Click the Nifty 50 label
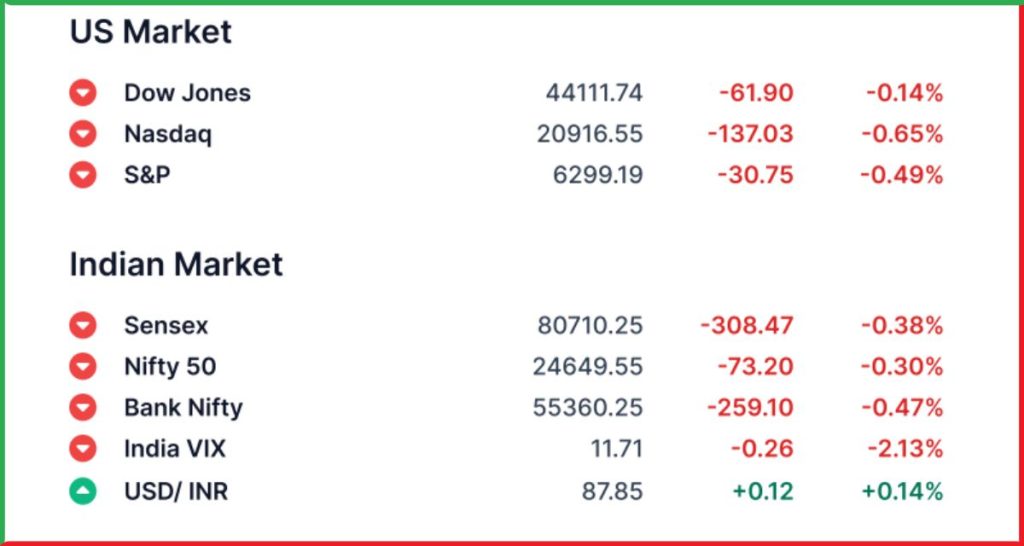 point(170,366)
